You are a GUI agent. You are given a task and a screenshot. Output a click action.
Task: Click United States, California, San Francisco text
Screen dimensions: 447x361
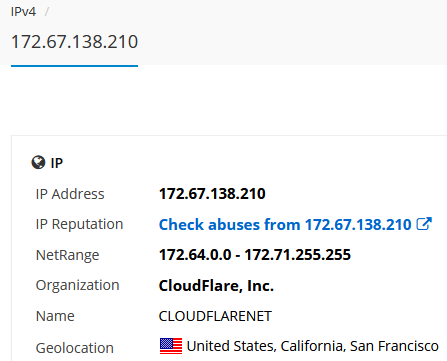pyautogui.click(x=312, y=346)
